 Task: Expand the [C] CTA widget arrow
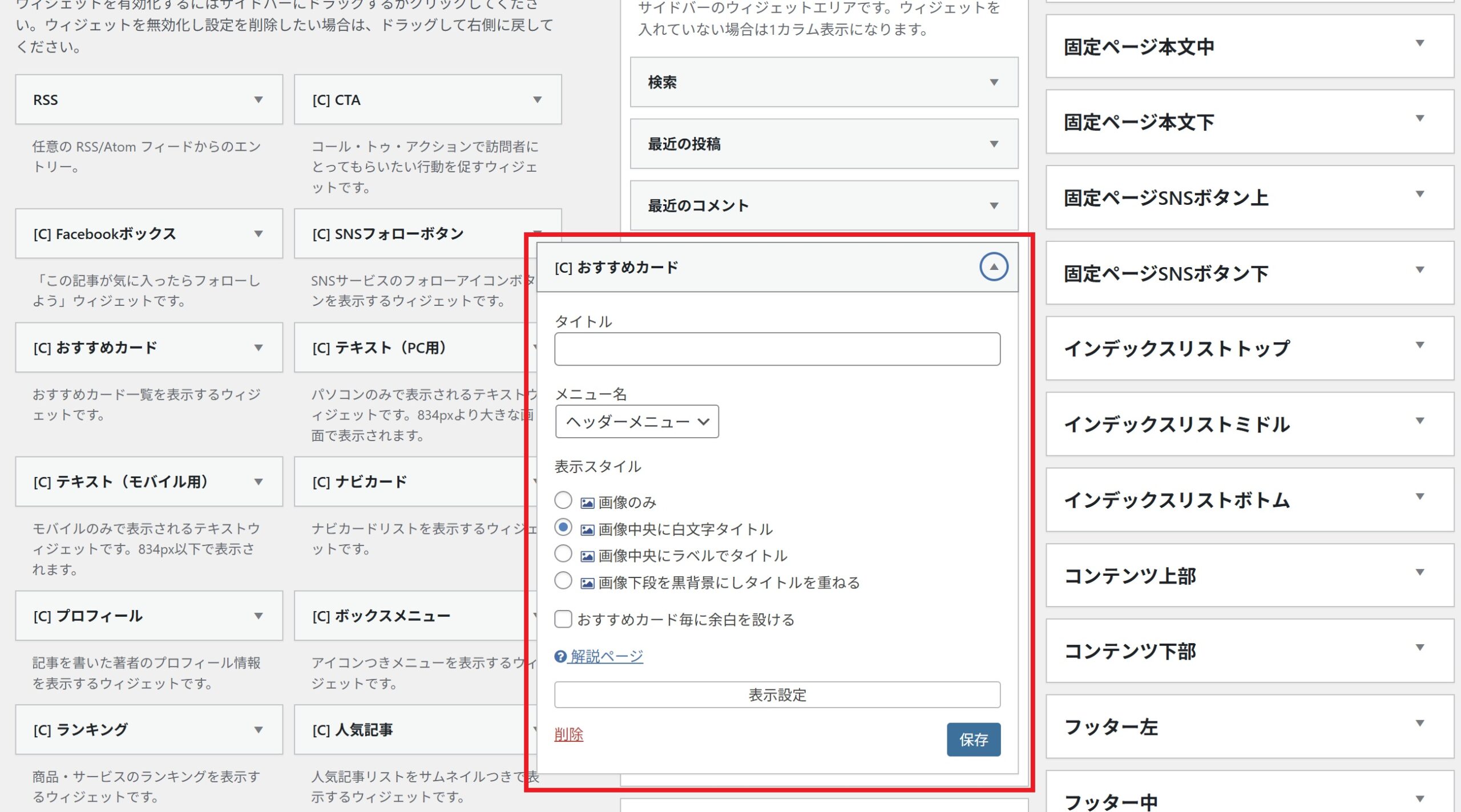(537, 100)
